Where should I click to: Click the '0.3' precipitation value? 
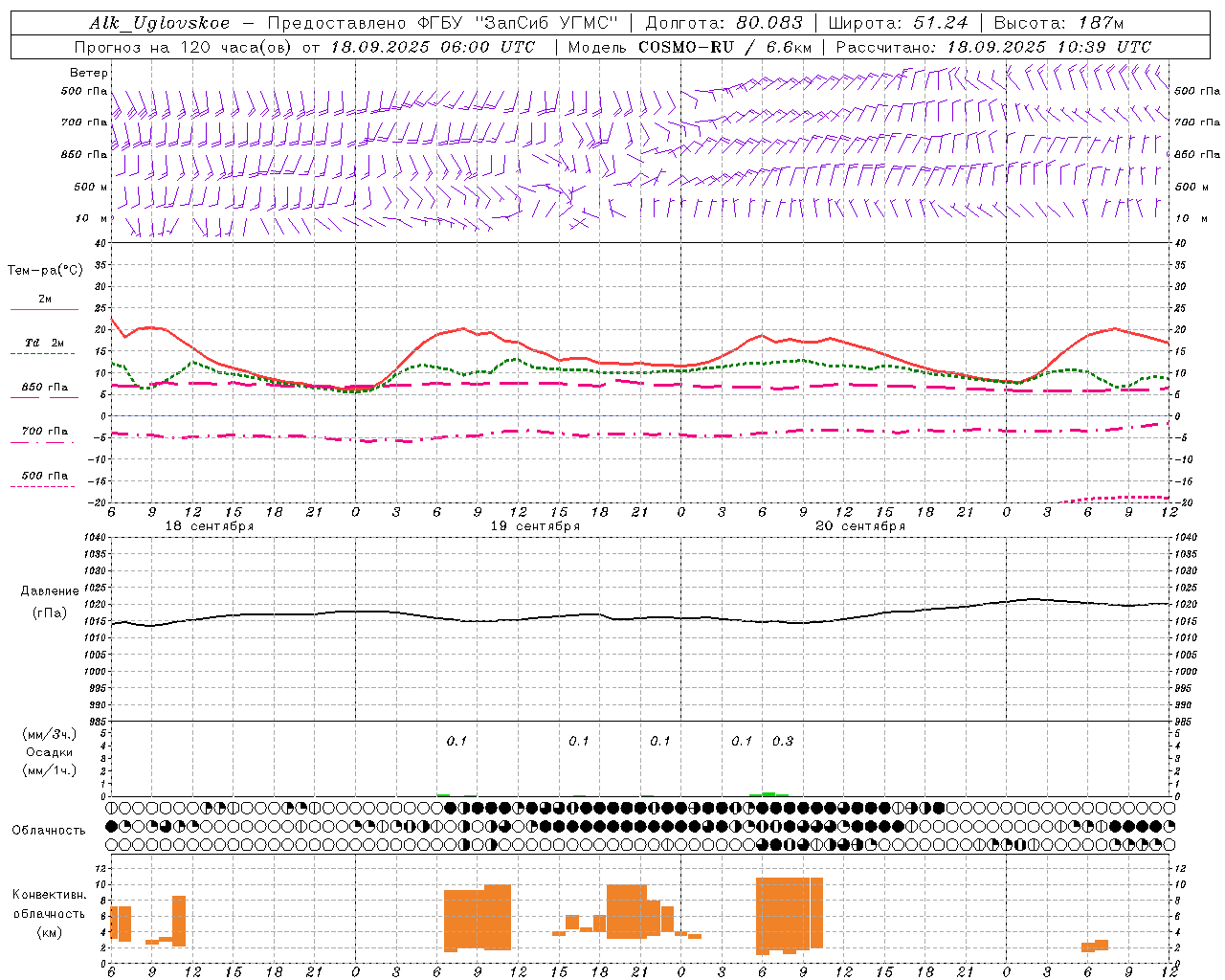pos(783,742)
